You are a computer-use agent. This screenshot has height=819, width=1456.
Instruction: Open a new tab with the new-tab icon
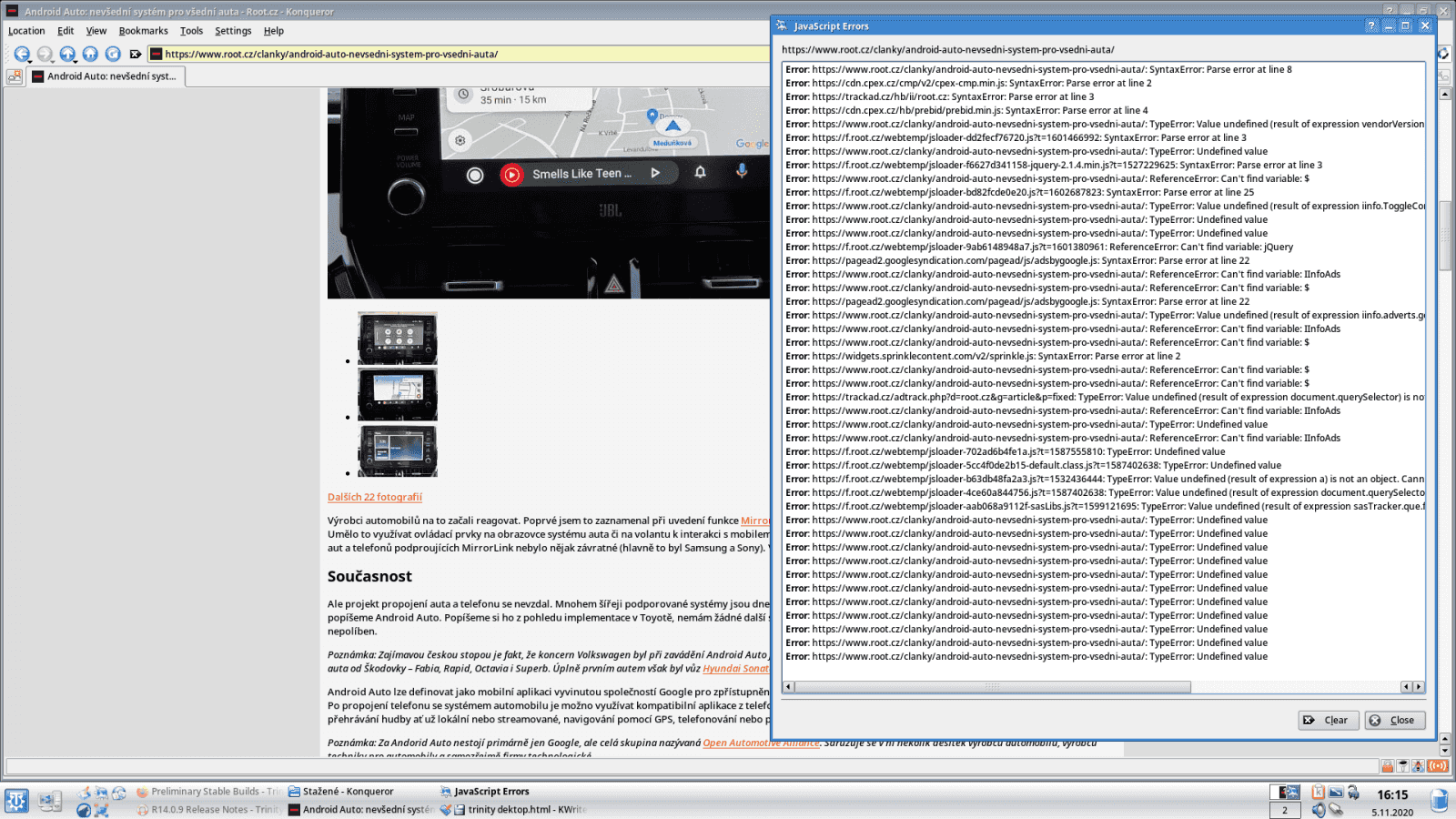[15, 76]
